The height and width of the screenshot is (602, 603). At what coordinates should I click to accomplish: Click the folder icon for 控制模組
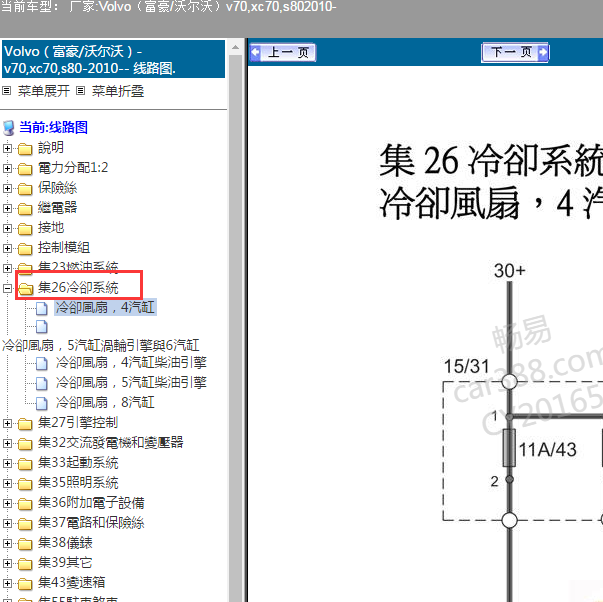(x=25, y=248)
